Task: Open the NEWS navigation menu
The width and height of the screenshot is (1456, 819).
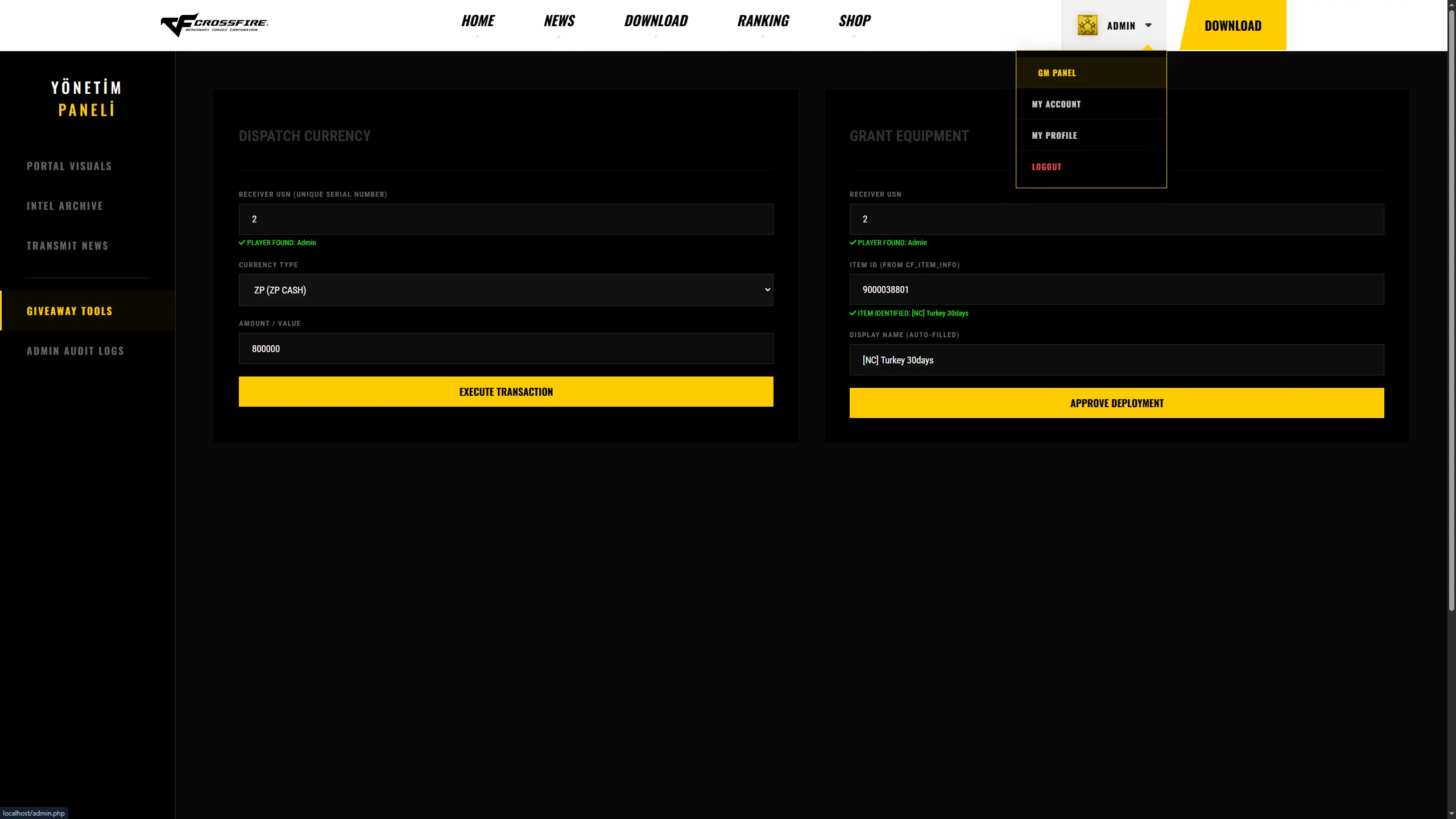Action: (559, 21)
